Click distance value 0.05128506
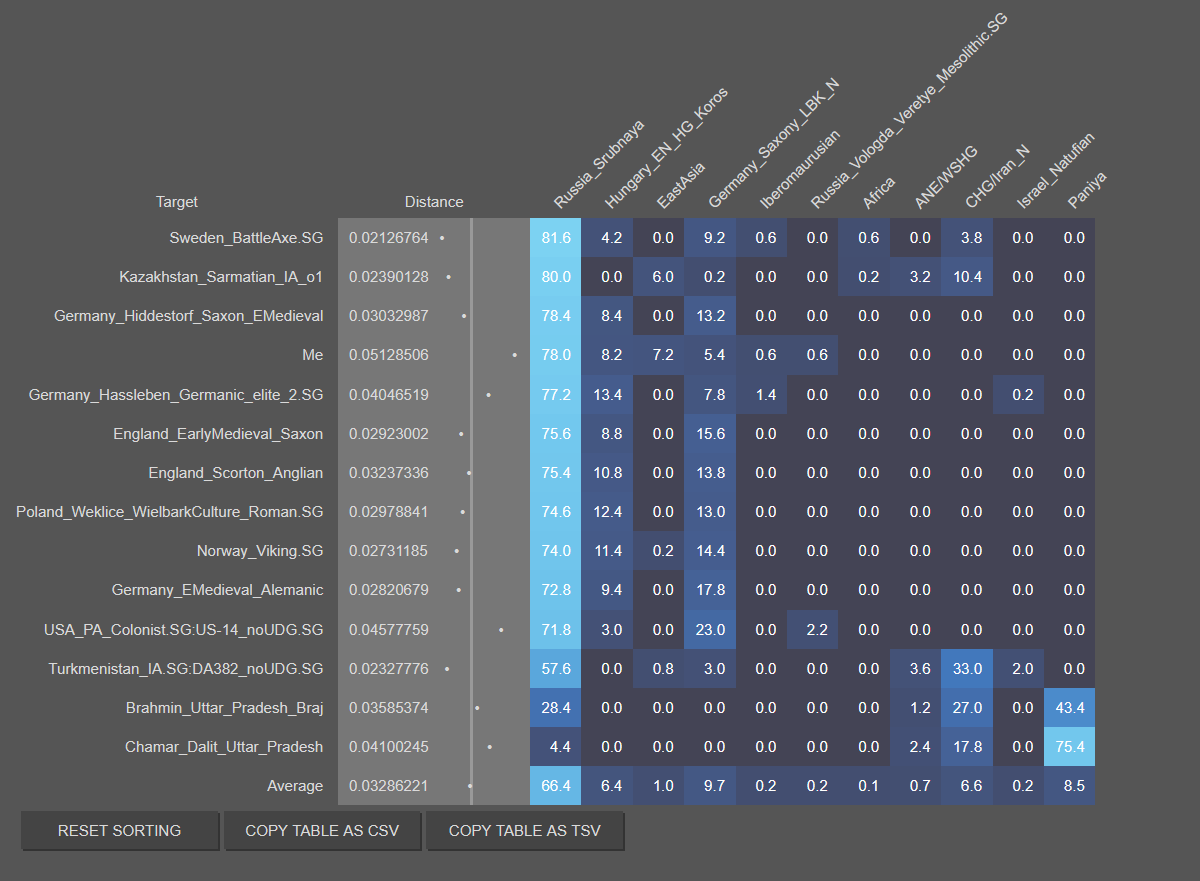This screenshot has width=1200, height=881. 388,355
